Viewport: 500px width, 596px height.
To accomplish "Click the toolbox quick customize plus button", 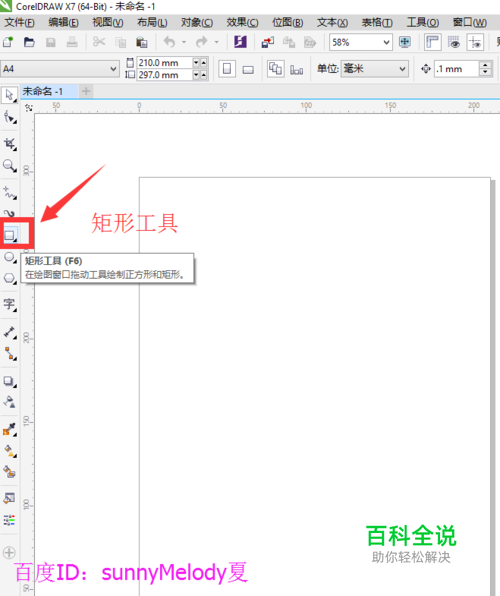I will [9, 552].
